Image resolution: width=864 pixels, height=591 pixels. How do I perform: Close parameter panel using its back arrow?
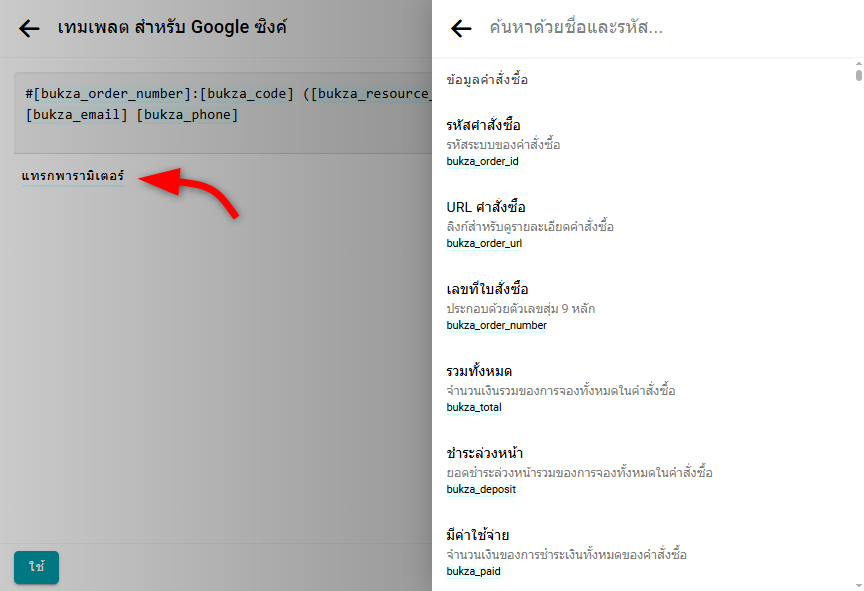pos(461,29)
